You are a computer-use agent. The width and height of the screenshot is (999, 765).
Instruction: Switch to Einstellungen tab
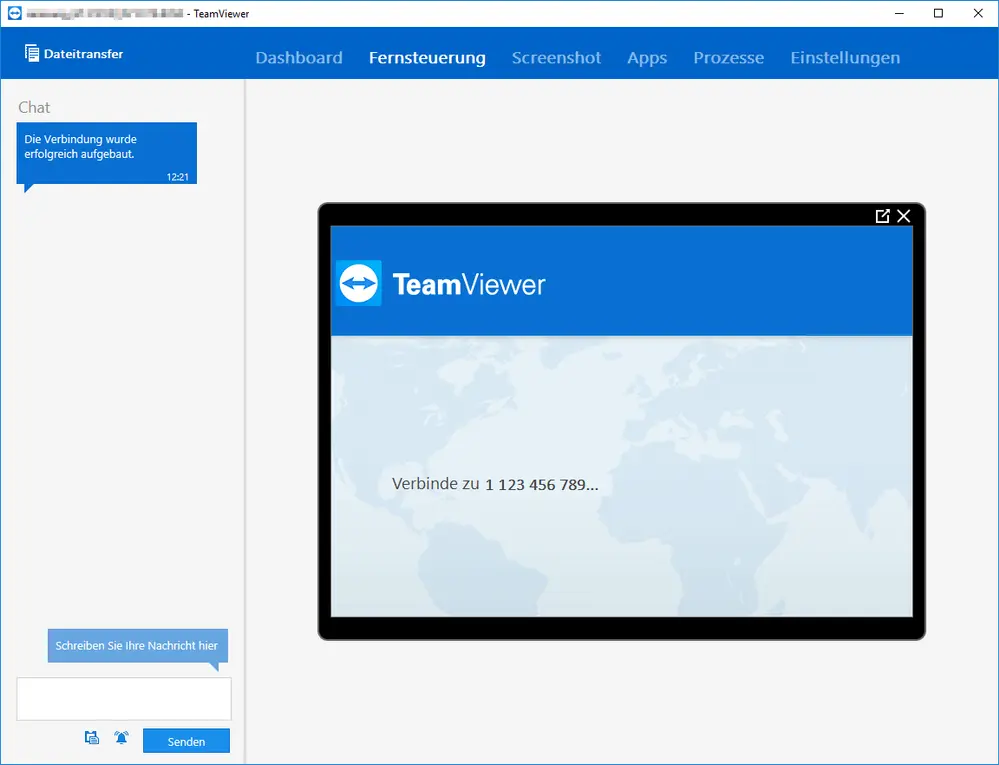click(x=845, y=57)
